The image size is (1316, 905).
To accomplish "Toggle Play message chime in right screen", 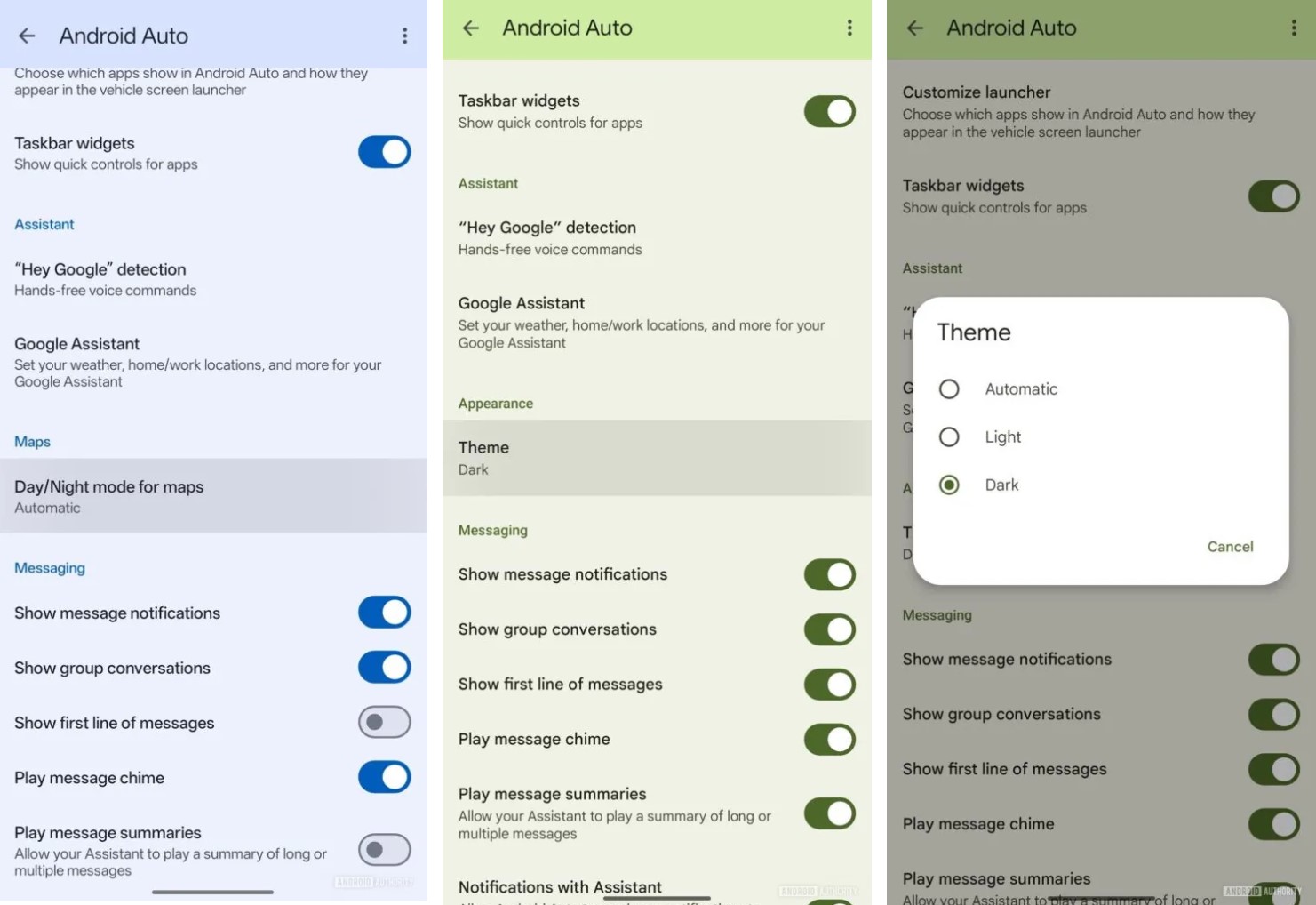I will point(1274,824).
